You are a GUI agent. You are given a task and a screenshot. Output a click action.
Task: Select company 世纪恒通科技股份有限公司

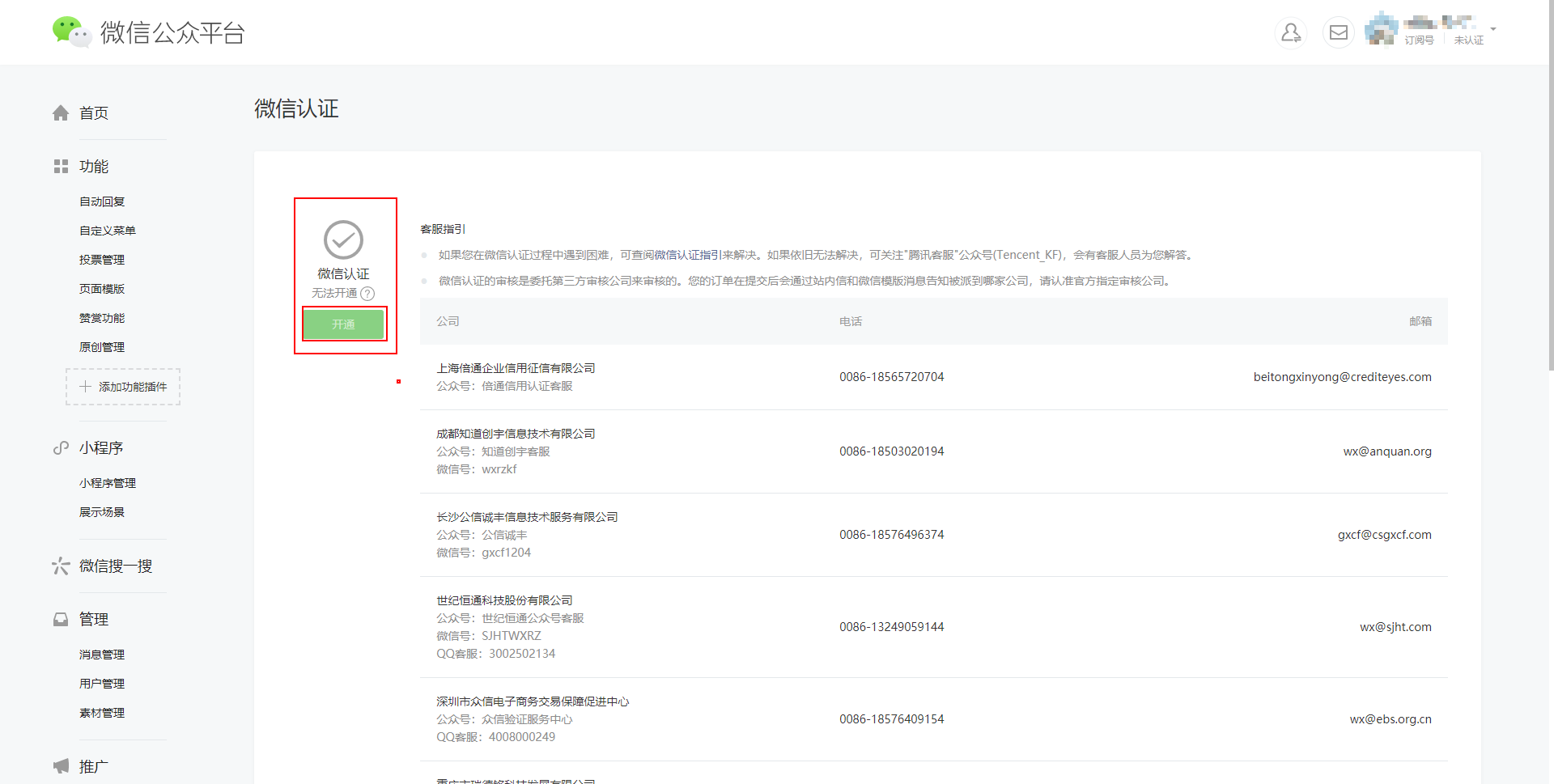click(504, 600)
